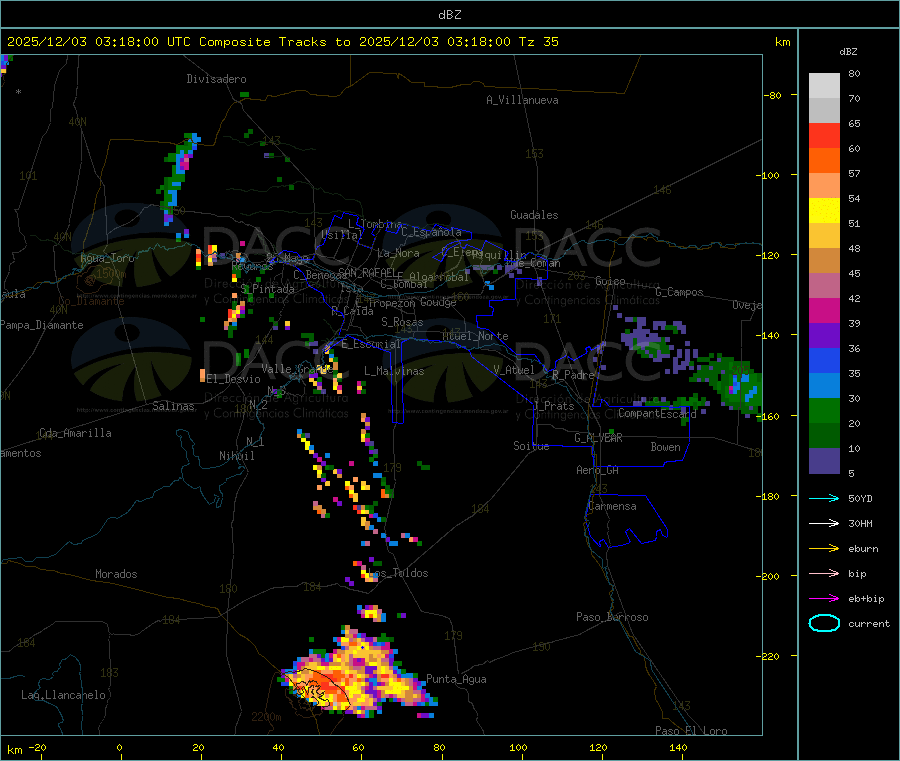Click the 'Paso_El_Loro' map label

[691, 731]
